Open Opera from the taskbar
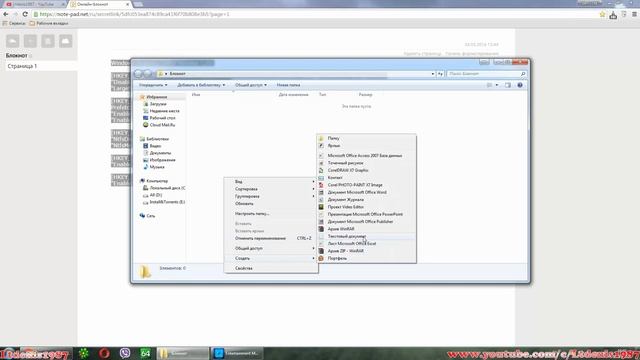 104,353
